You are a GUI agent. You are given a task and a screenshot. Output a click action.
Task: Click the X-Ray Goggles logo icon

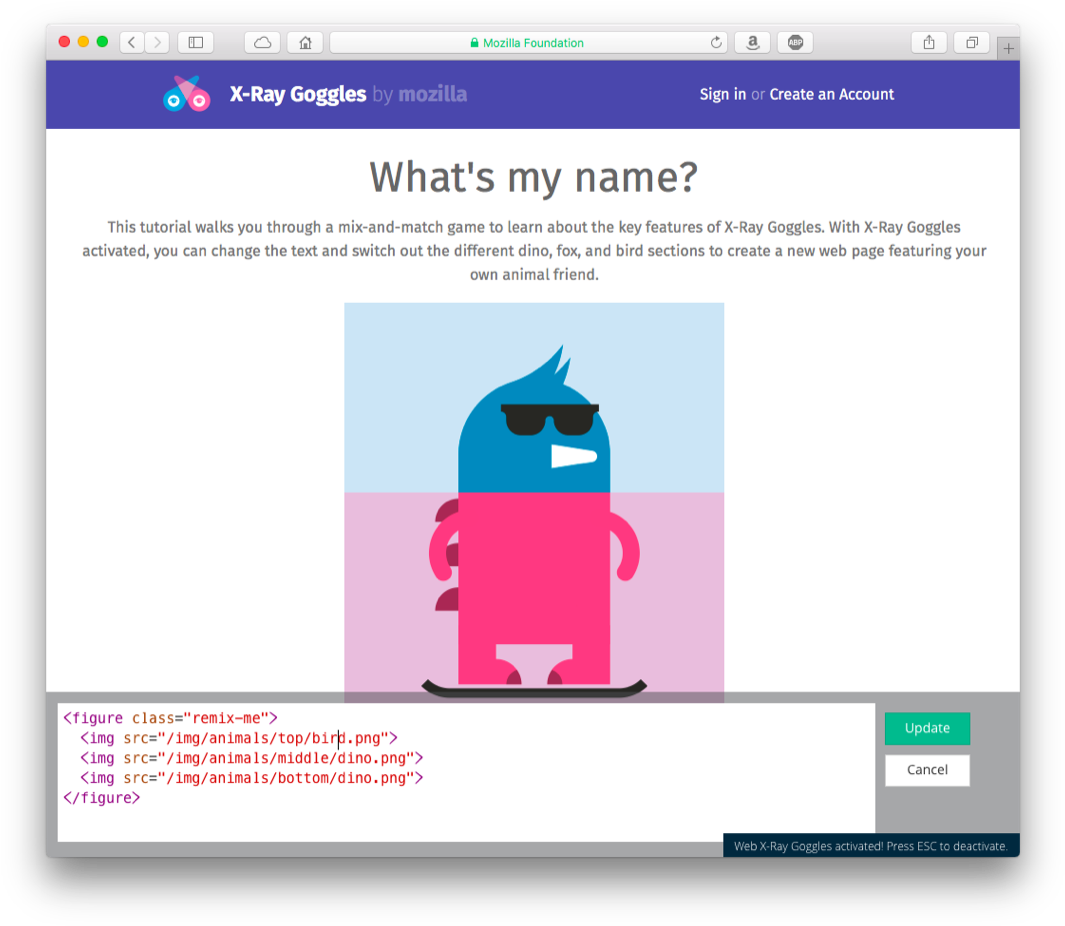[187, 94]
